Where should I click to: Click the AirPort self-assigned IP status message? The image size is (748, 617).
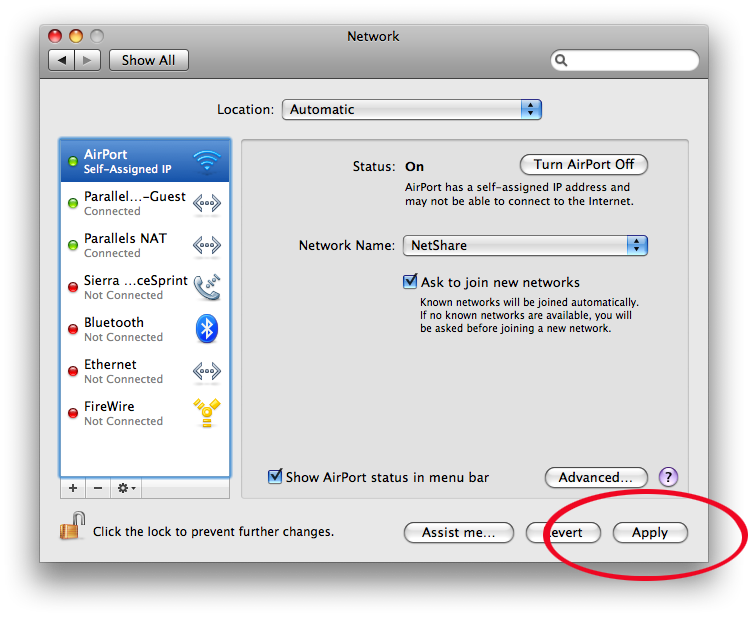click(519, 194)
